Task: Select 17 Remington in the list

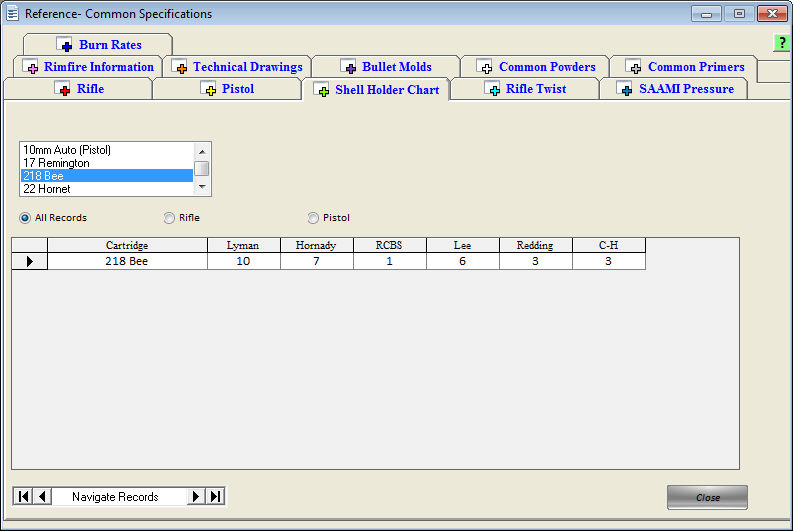Action: (x=107, y=163)
